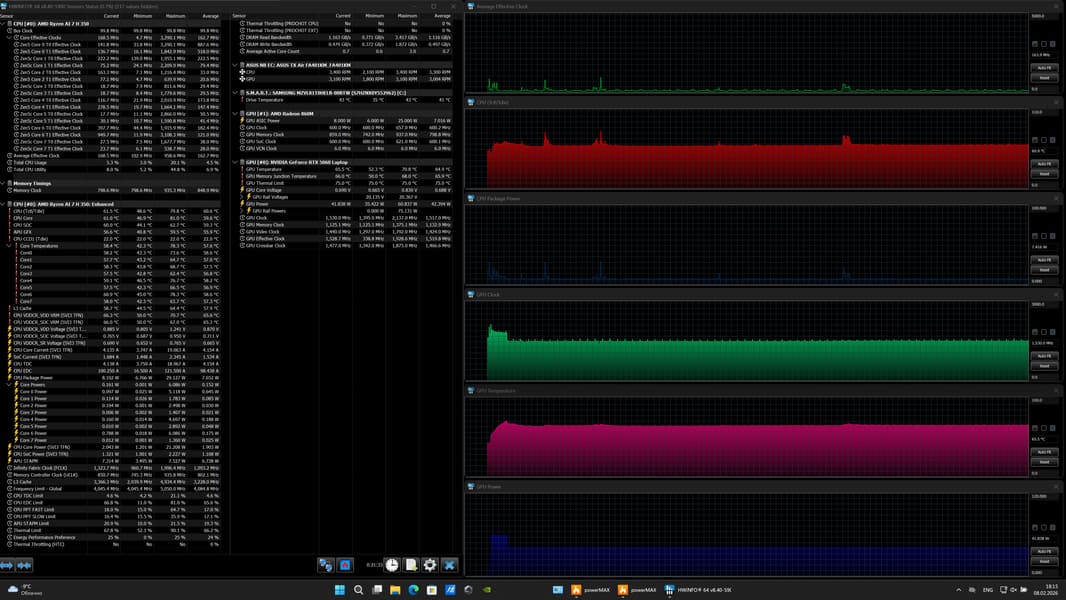Open Task View from taskbar
Viewport: 1066px width, 600px height.
[x=377, y=590]
